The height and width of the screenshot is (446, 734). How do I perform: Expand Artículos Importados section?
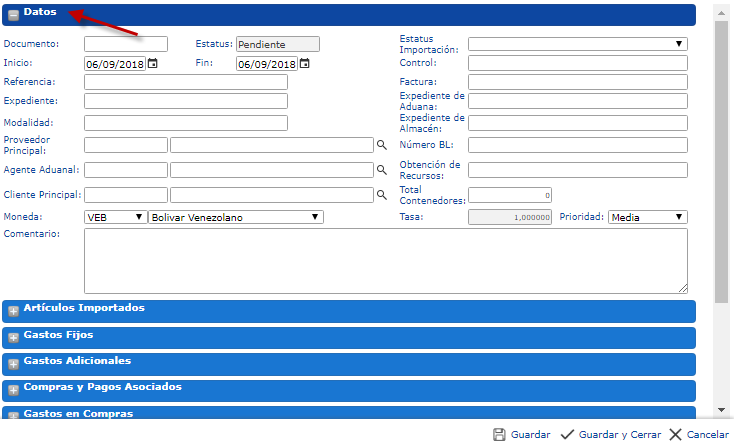[14, 310]
